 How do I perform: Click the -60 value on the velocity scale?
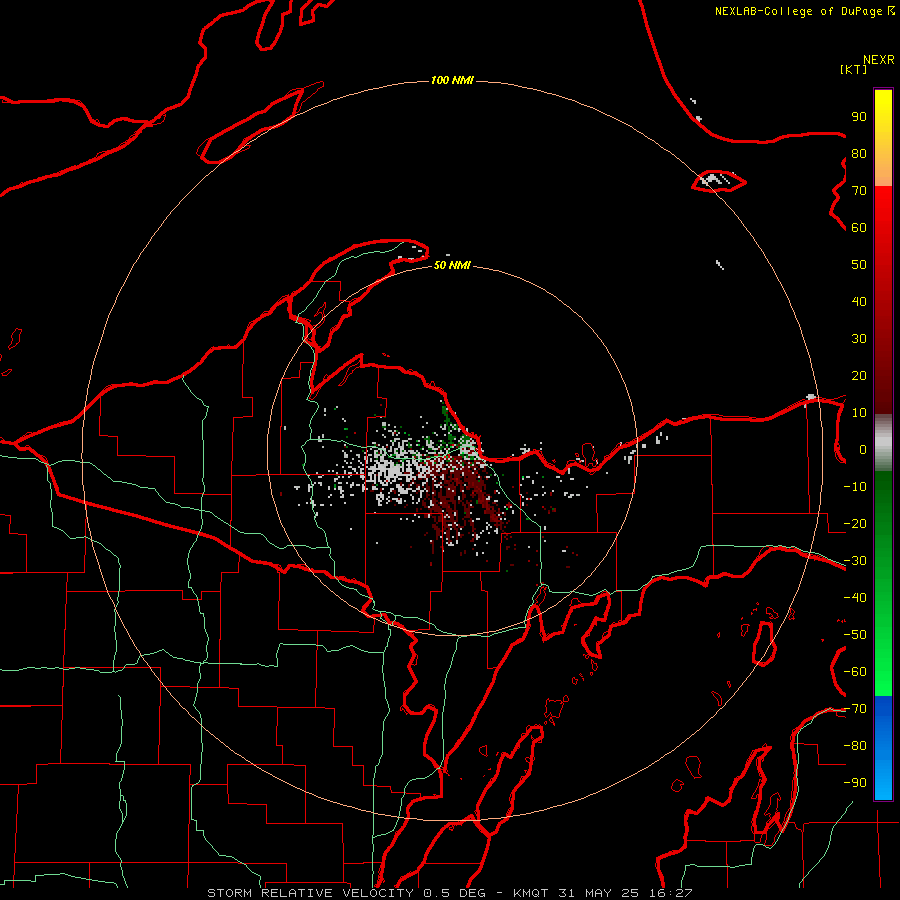[855, 672]
